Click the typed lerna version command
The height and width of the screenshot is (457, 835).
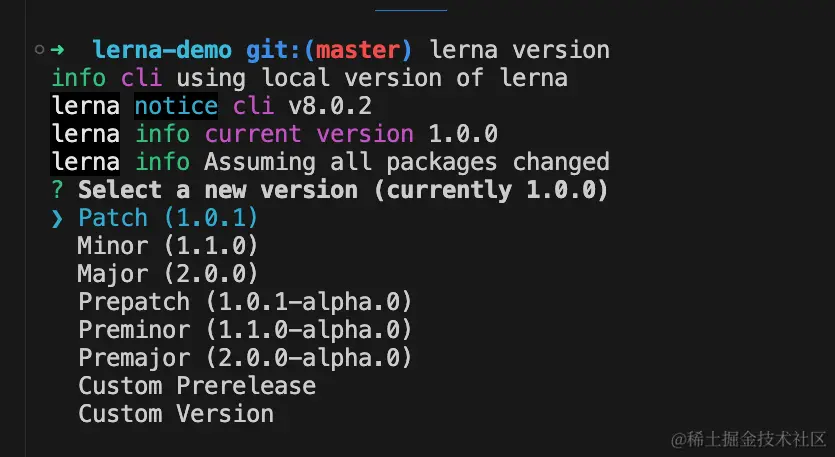tap(520, 50)
